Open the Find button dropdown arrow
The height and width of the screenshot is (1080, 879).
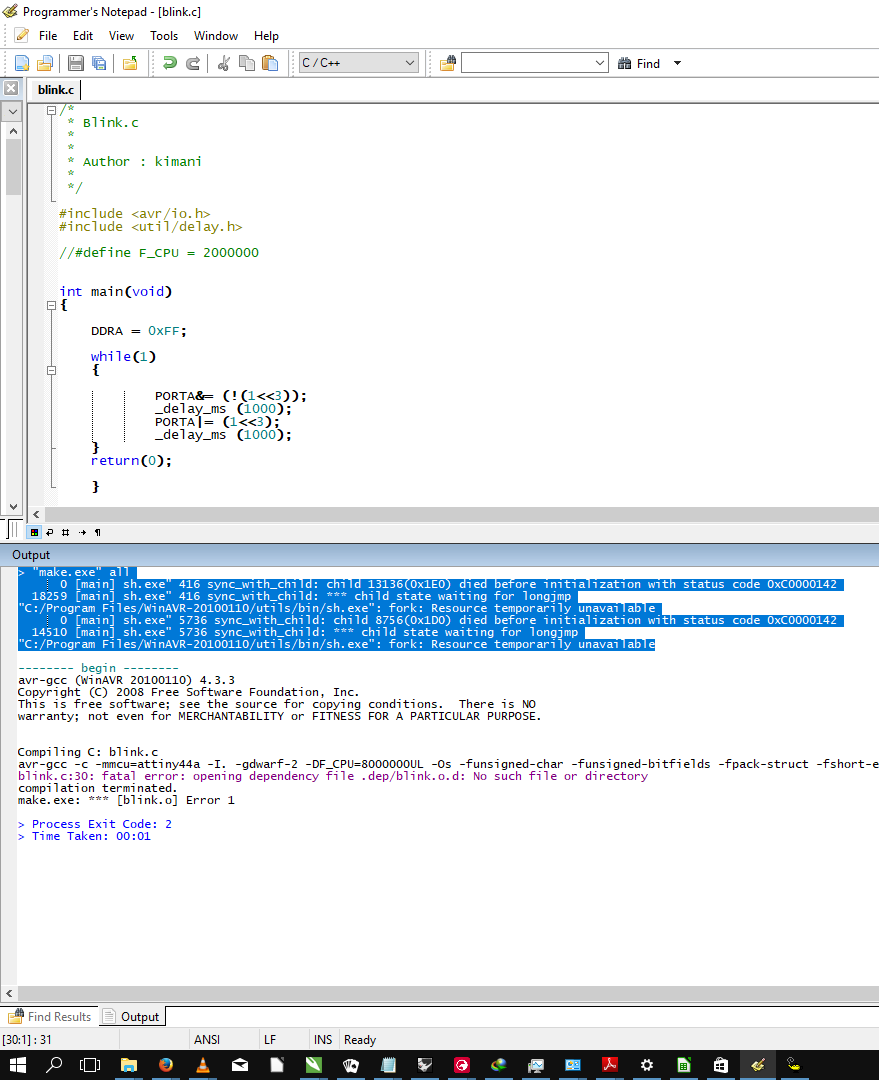(677, 63)
